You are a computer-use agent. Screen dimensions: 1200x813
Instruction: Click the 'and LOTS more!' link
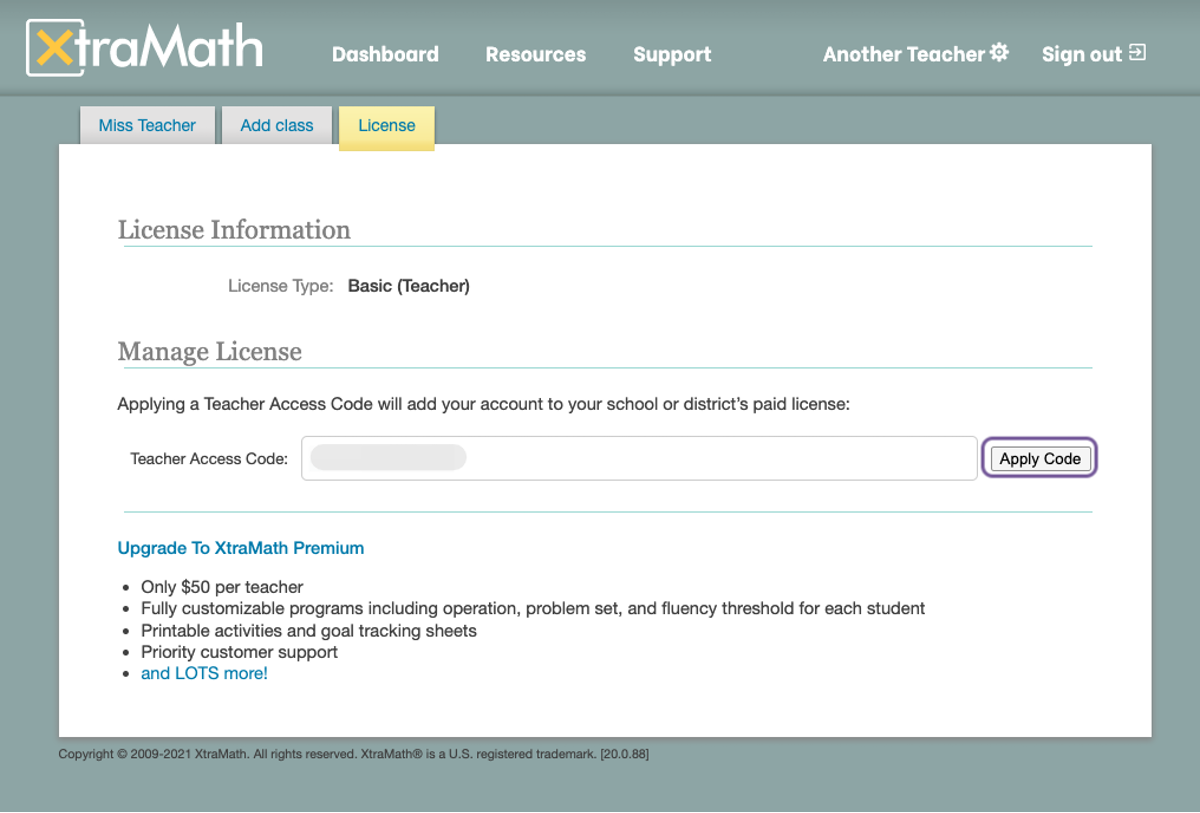click(x=204, y=673)
